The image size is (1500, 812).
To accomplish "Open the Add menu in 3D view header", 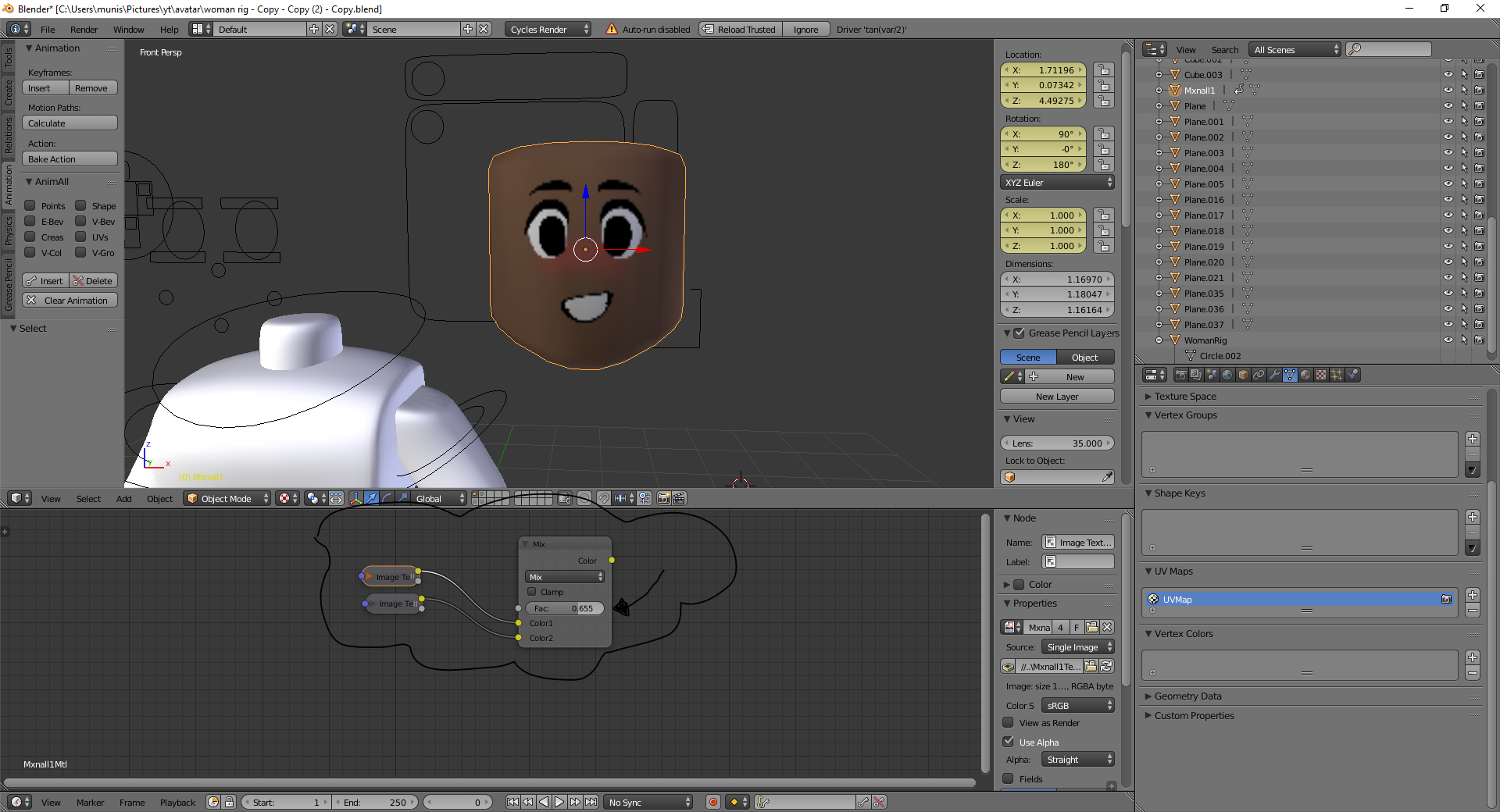I will click(123, 498).
